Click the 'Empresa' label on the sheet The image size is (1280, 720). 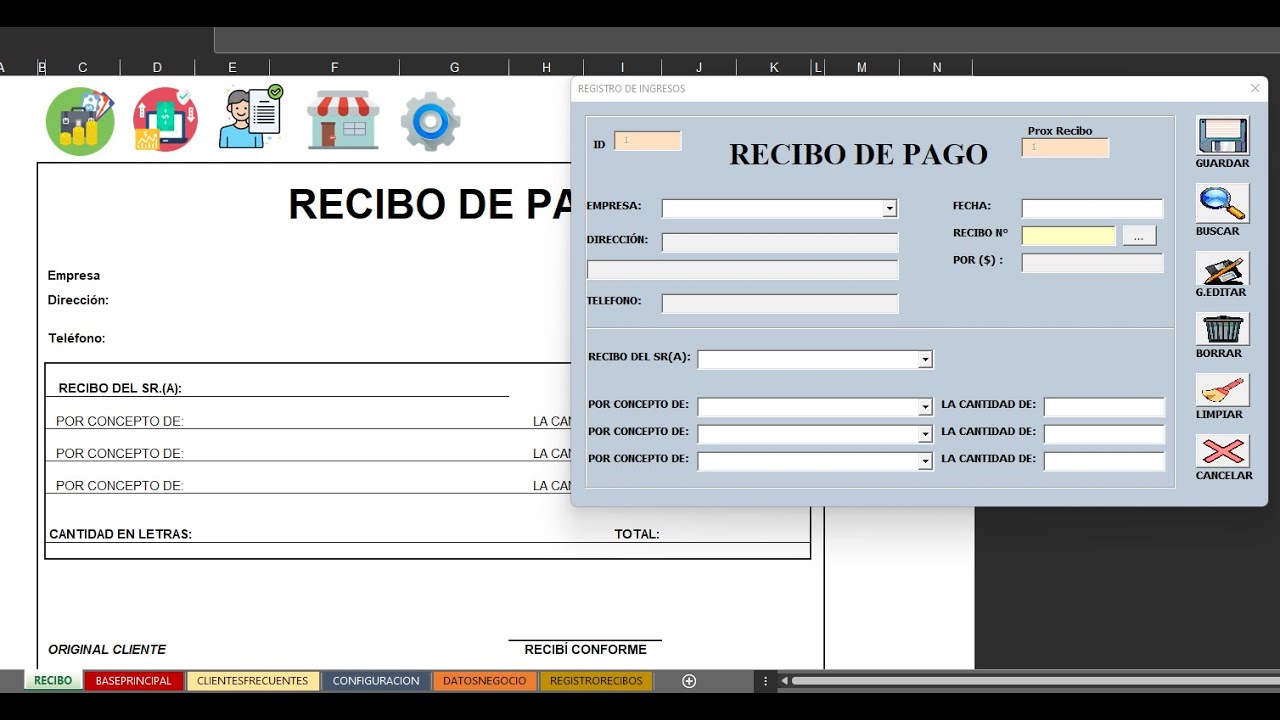pyautogui.click(x=74, y=275)
